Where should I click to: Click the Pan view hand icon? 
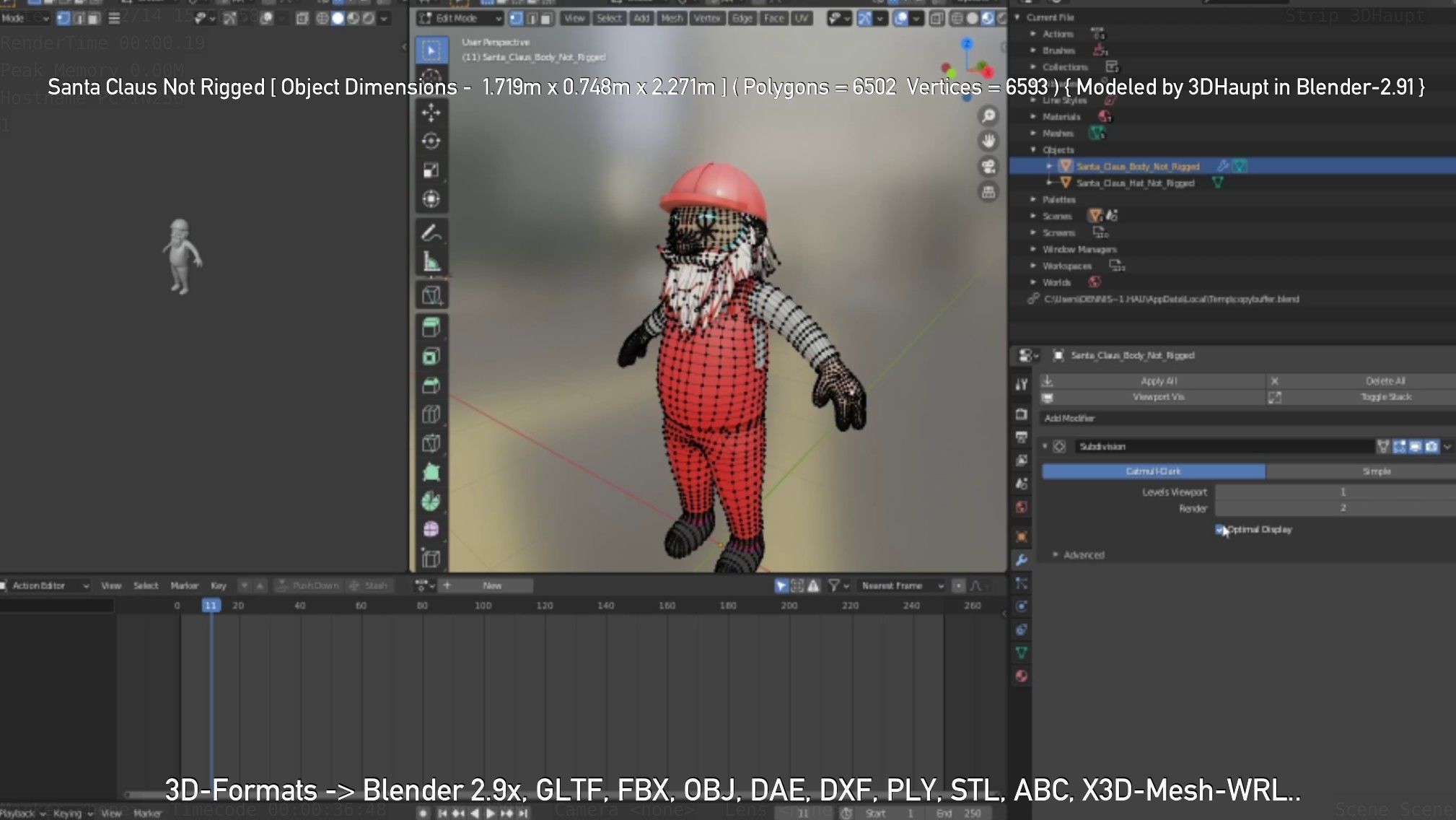[988, 141]
